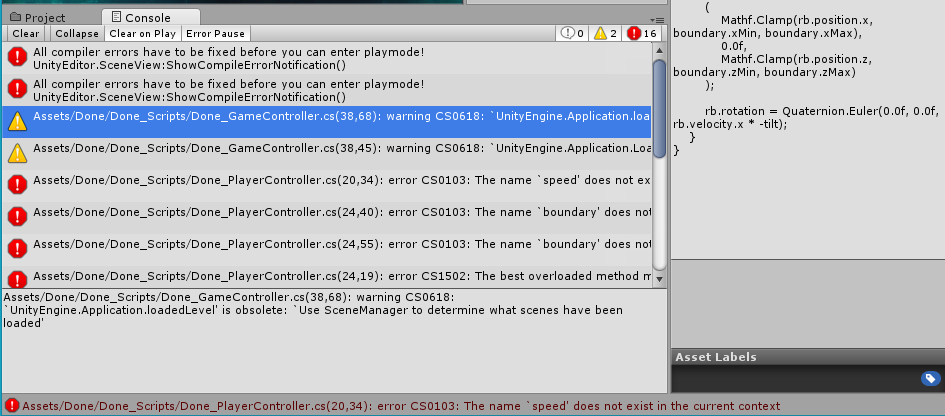Click the rb.rotation Quaternion.Euler code line
The height and width of the screenshot is (416, 945).
(x=805, y=118)
